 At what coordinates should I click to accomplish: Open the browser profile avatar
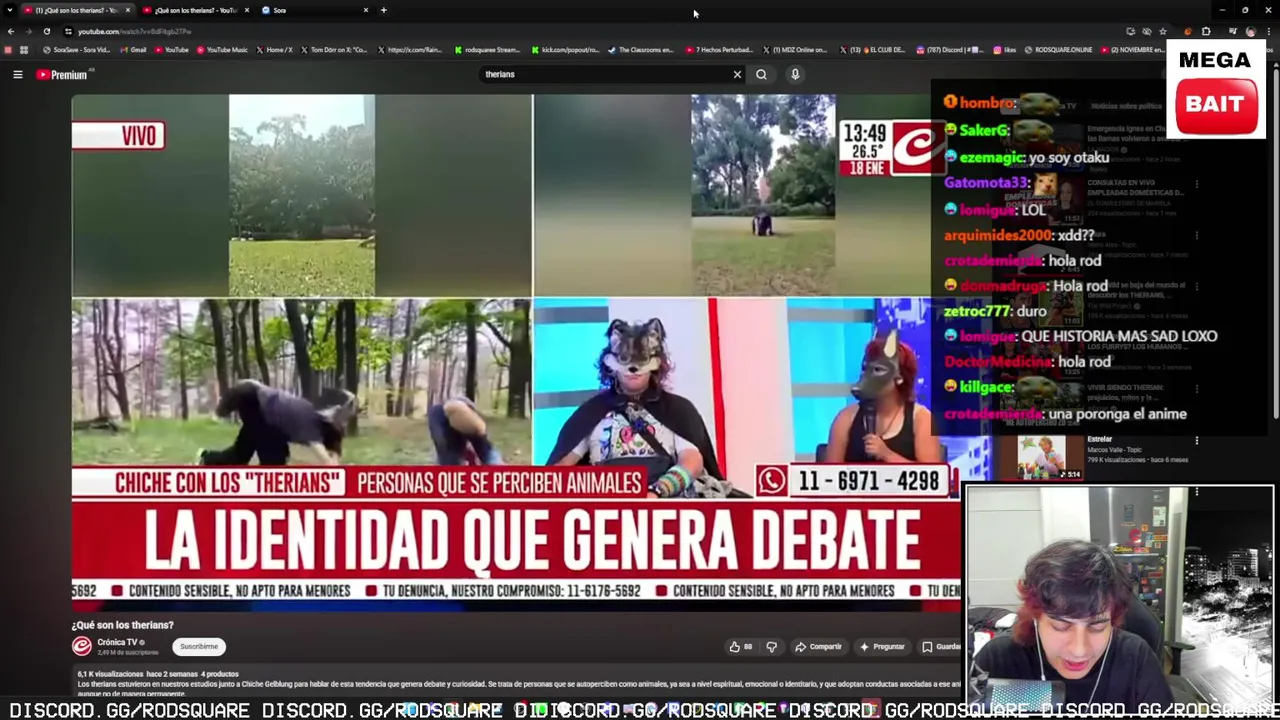1250,31
